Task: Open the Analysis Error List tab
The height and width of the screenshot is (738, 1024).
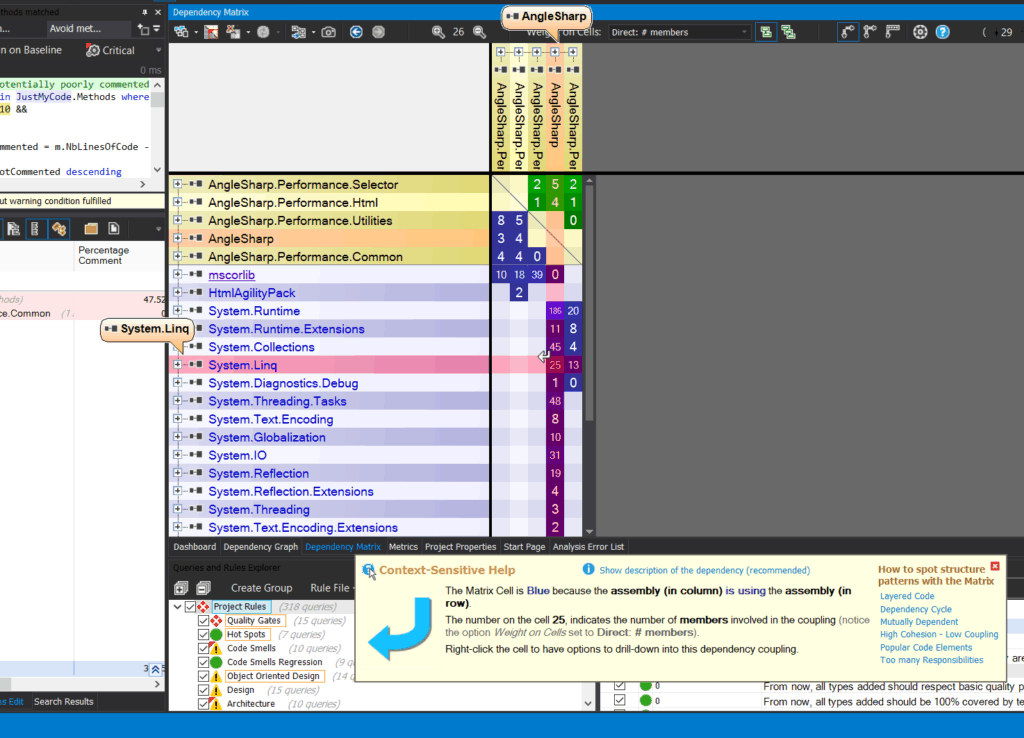Action: click(x=588, y=547)
